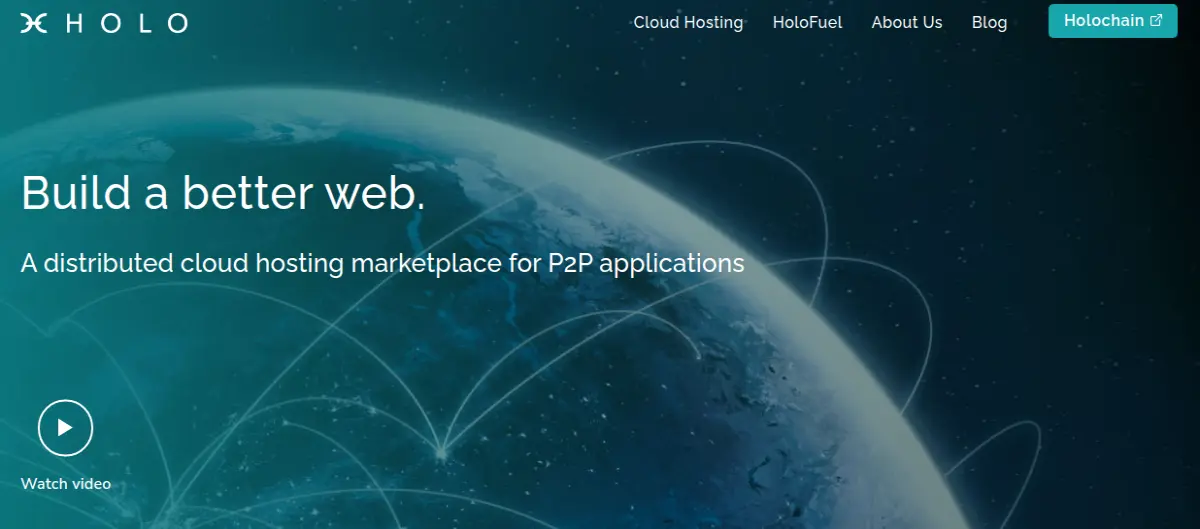Select the headline "Build a better web."
Viewport: 1200px width, 529px height.
click(223, 192)
